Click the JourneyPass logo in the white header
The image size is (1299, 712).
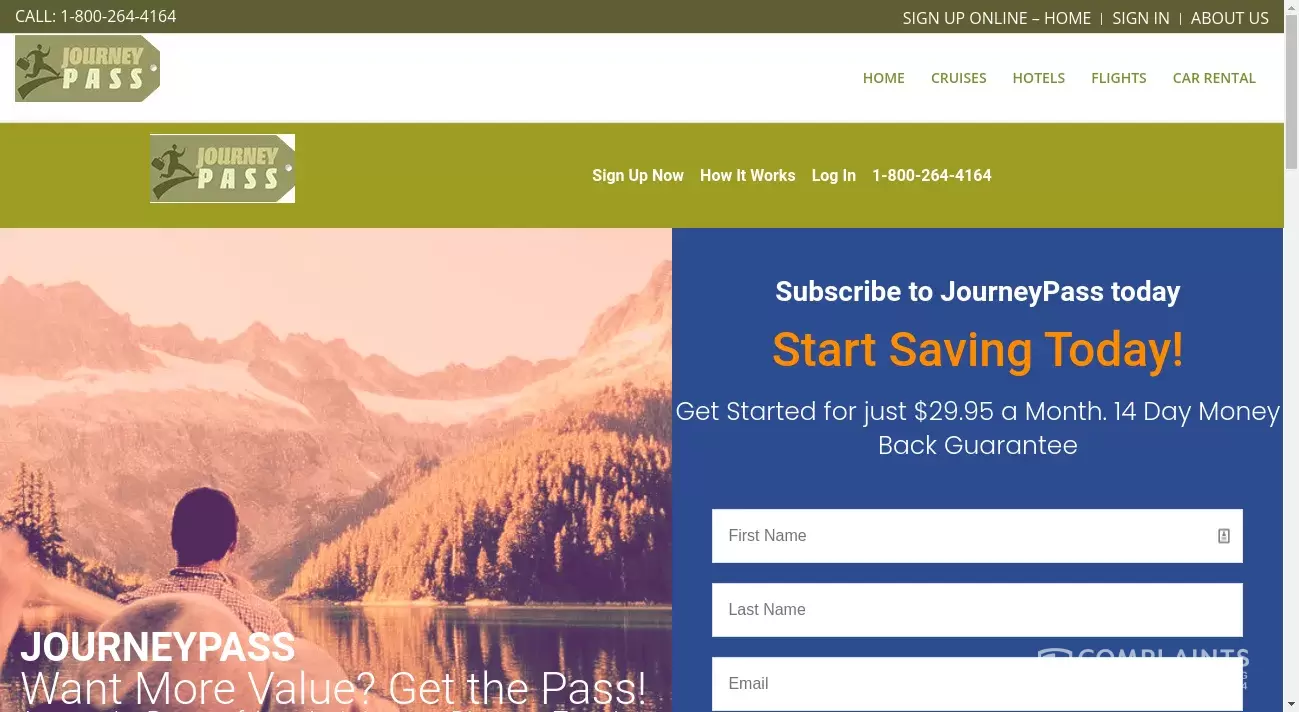[87, 68]
